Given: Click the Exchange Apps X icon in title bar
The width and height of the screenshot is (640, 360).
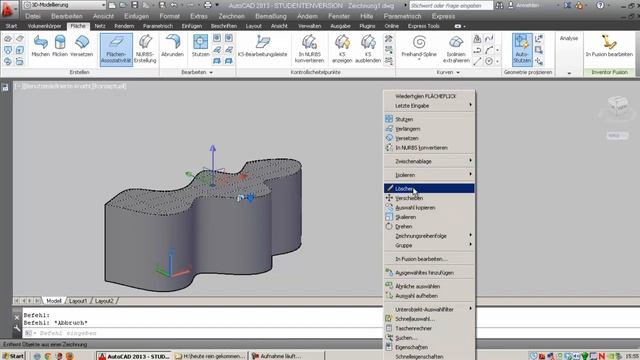Looking at the screenshot, I should tap(567, 5).
